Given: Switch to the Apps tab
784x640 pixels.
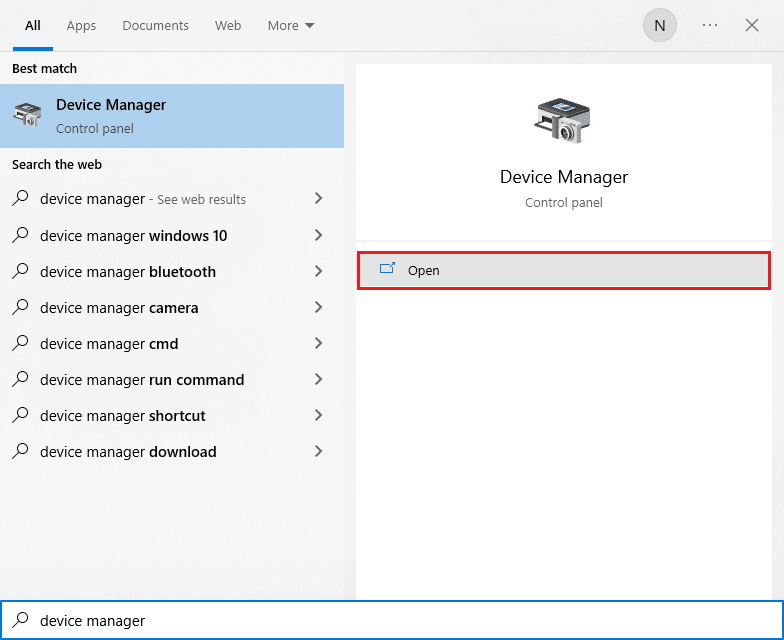Looking at the screenshot, I should [x=81, y=26].
